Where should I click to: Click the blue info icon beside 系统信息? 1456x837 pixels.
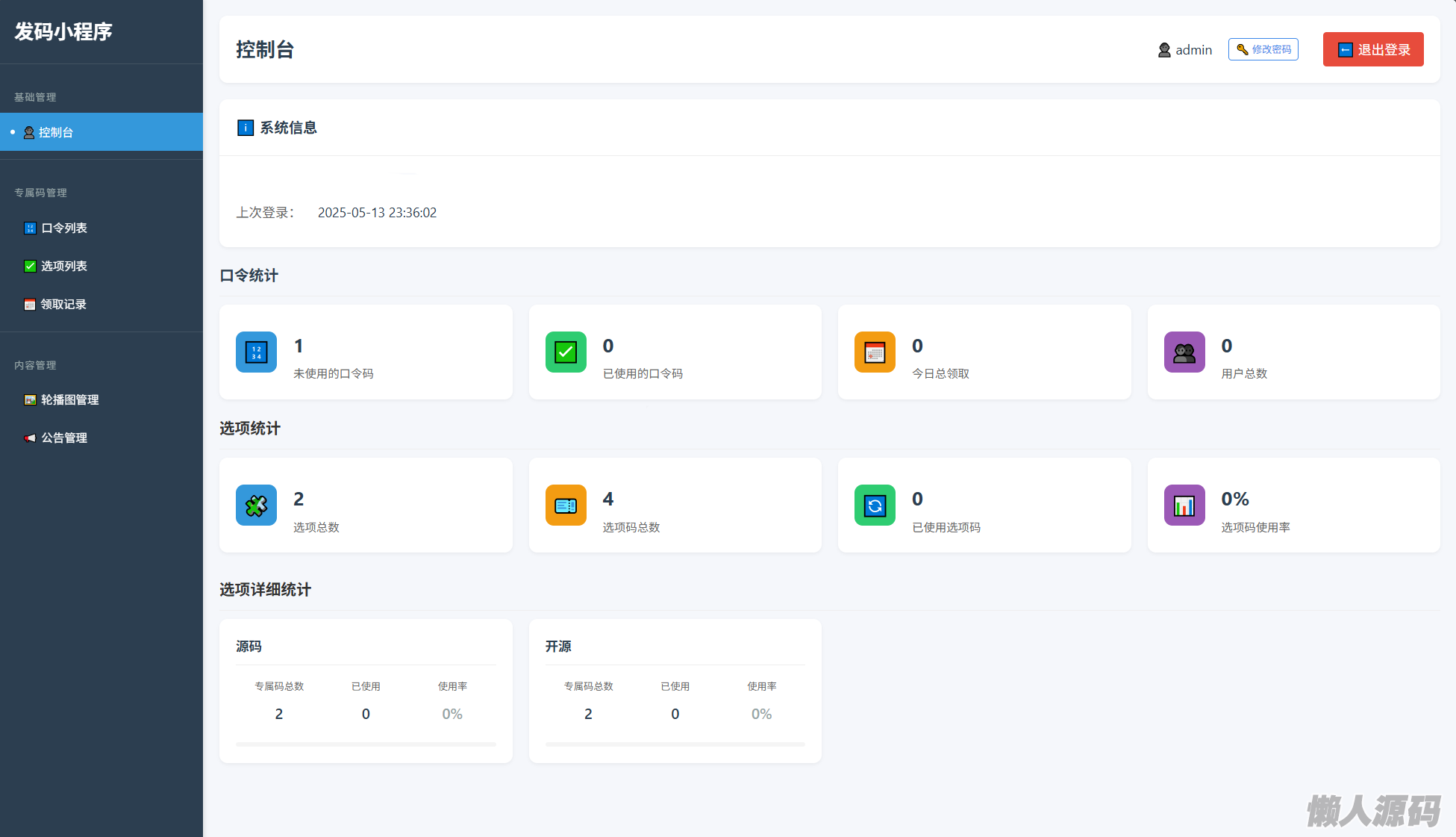pos(245,128)
